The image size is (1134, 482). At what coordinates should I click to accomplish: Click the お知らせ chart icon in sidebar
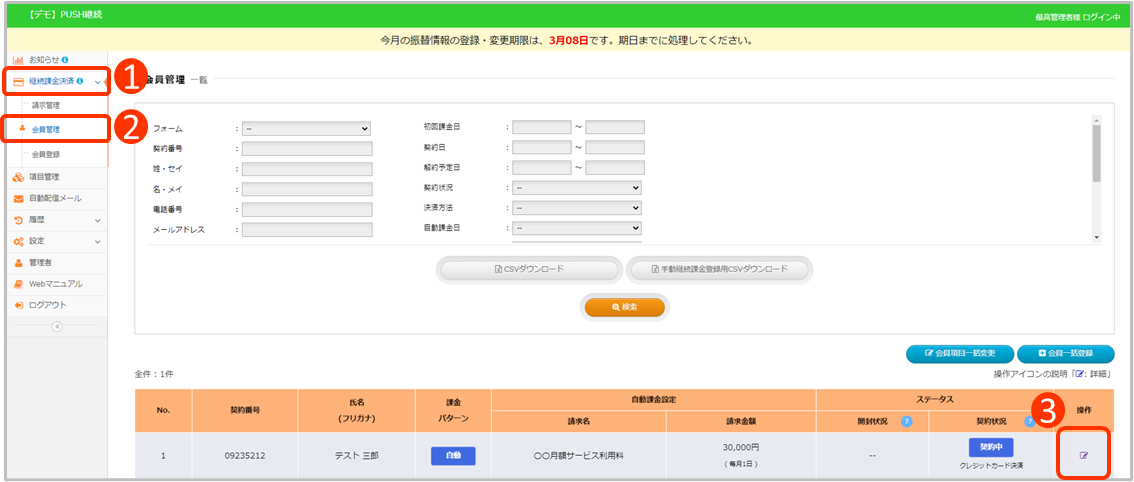coord(18,60)
